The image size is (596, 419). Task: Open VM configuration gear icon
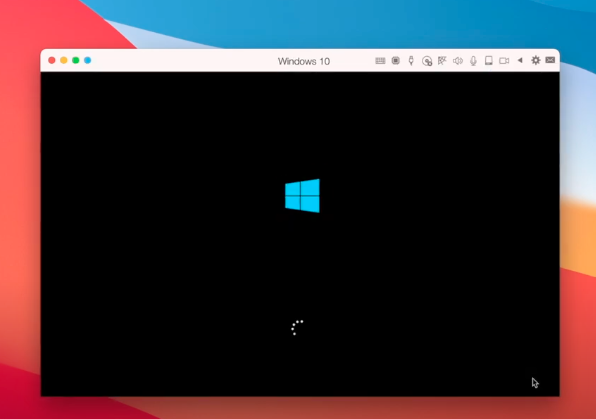point(536,60)
